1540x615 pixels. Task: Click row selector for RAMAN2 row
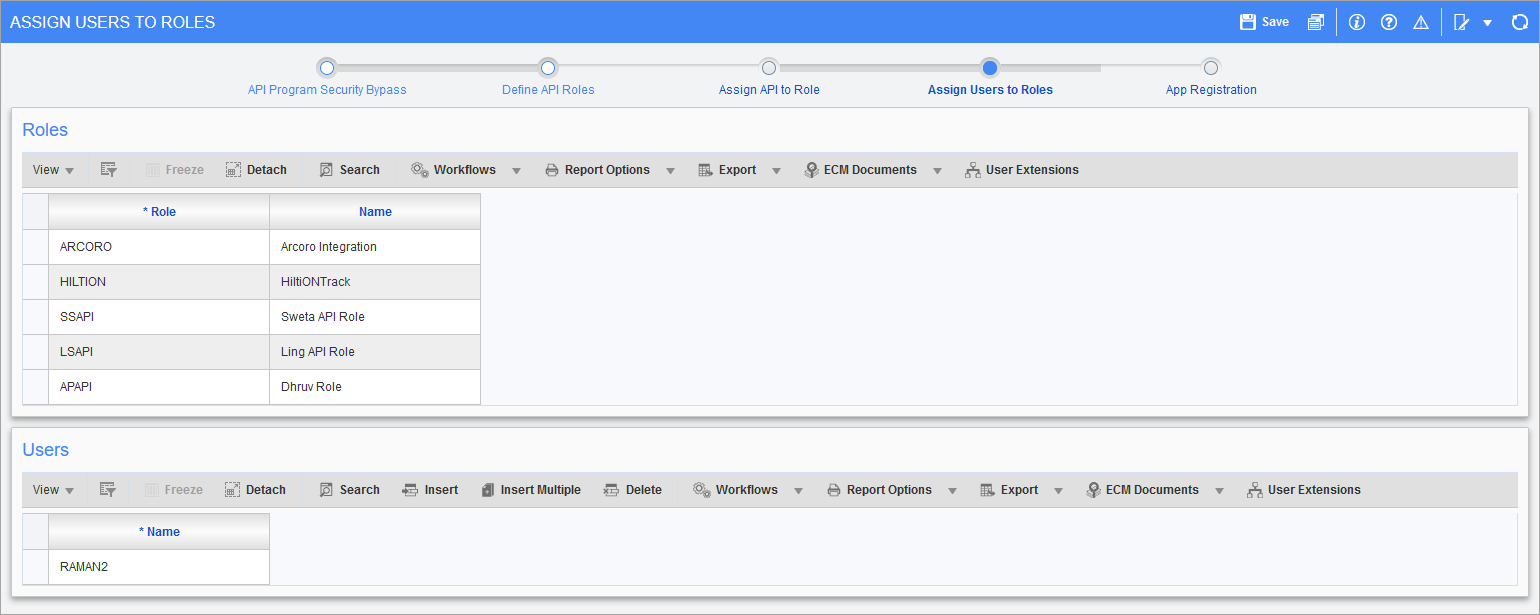(x=35, y=567)
